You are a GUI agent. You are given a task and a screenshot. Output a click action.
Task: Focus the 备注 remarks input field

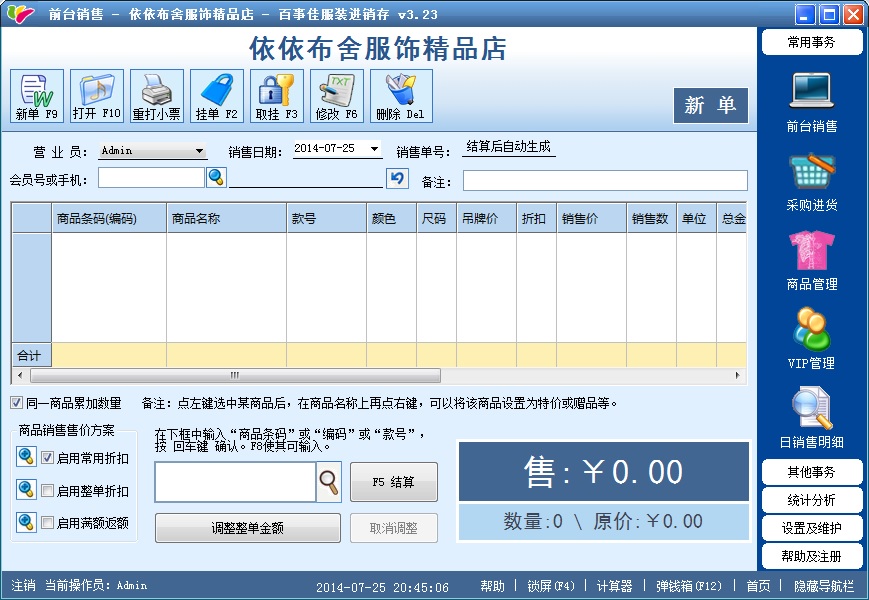tap(605, 181)
